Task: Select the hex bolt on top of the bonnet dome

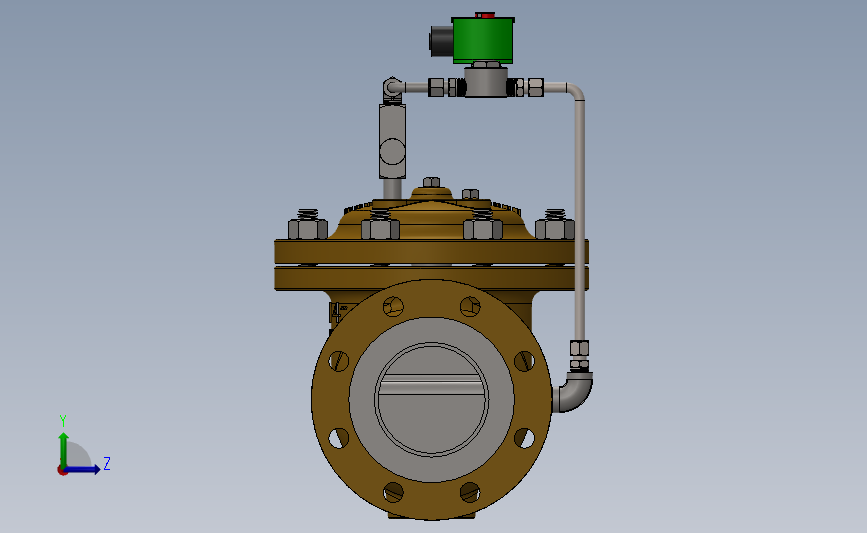Action: [431, 182]
